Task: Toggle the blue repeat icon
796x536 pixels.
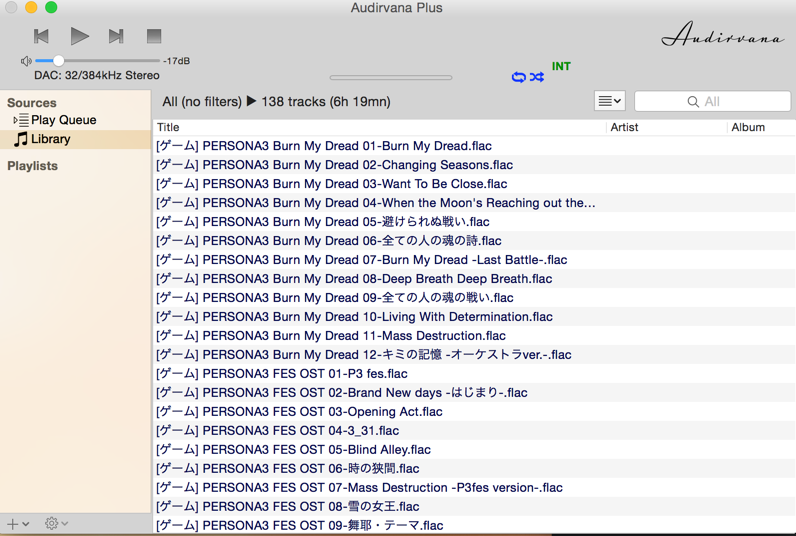Action: pyautogui.click(x=518, y=77)
